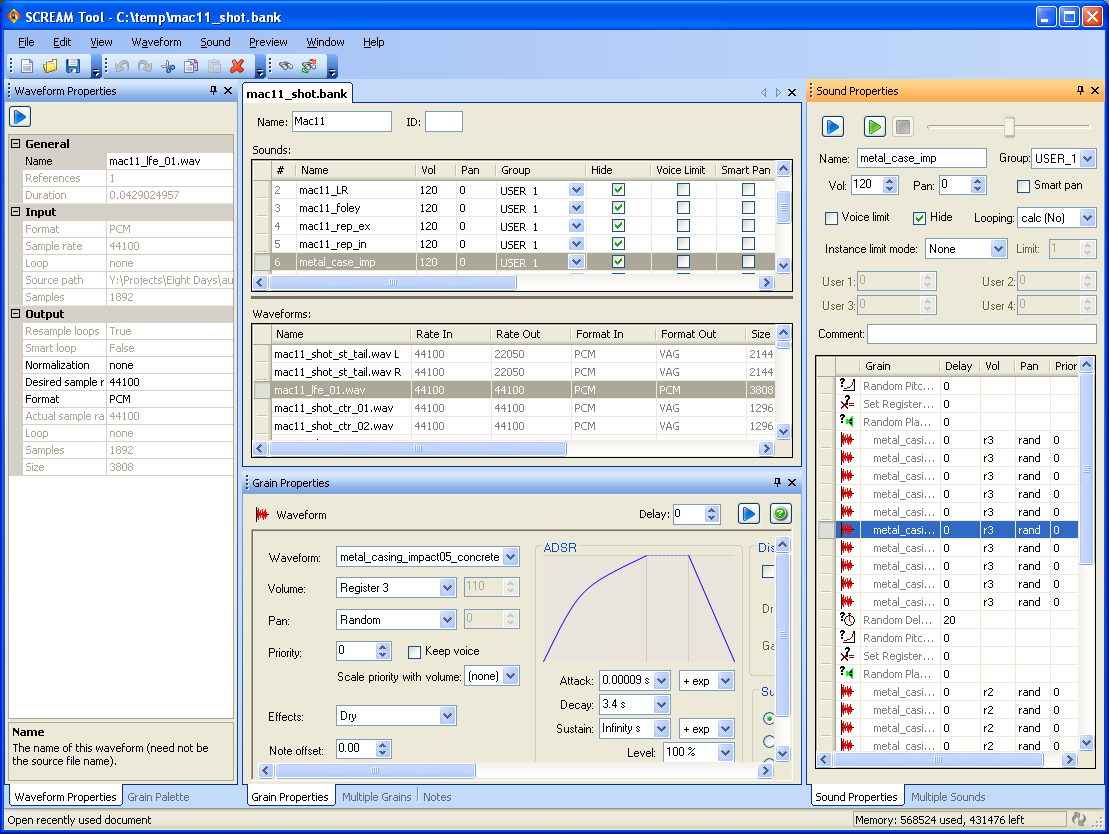Enable Voice Limit for mac11_foley
The width and height of the screenshot is (1109, 834).
(x=683, y=208)
